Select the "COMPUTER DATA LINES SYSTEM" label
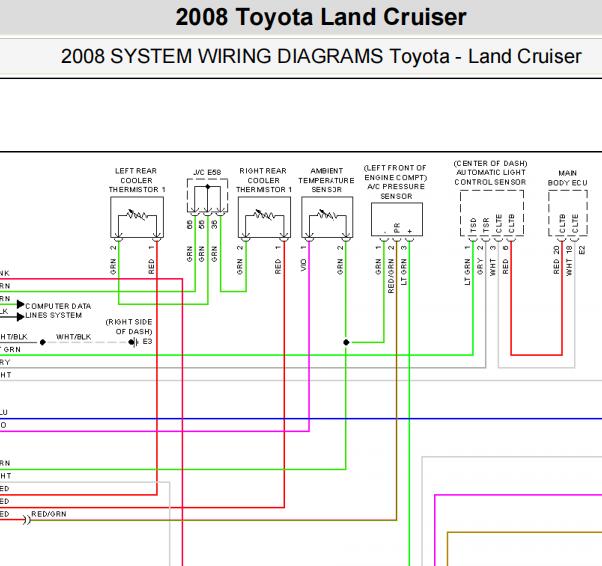 (x=58, y=311)
